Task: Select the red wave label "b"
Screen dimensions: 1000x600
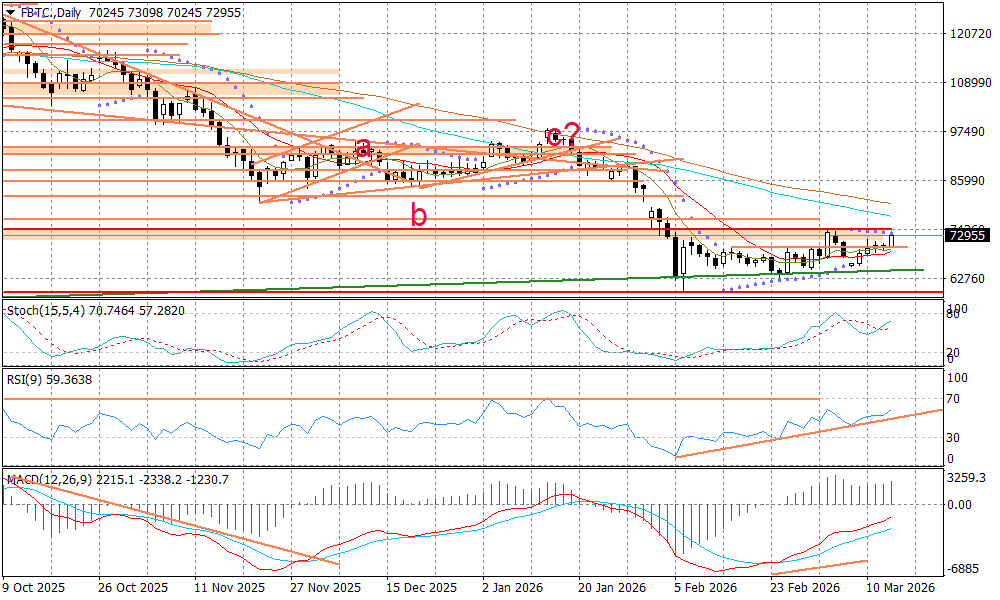Action: coord(419,214)
